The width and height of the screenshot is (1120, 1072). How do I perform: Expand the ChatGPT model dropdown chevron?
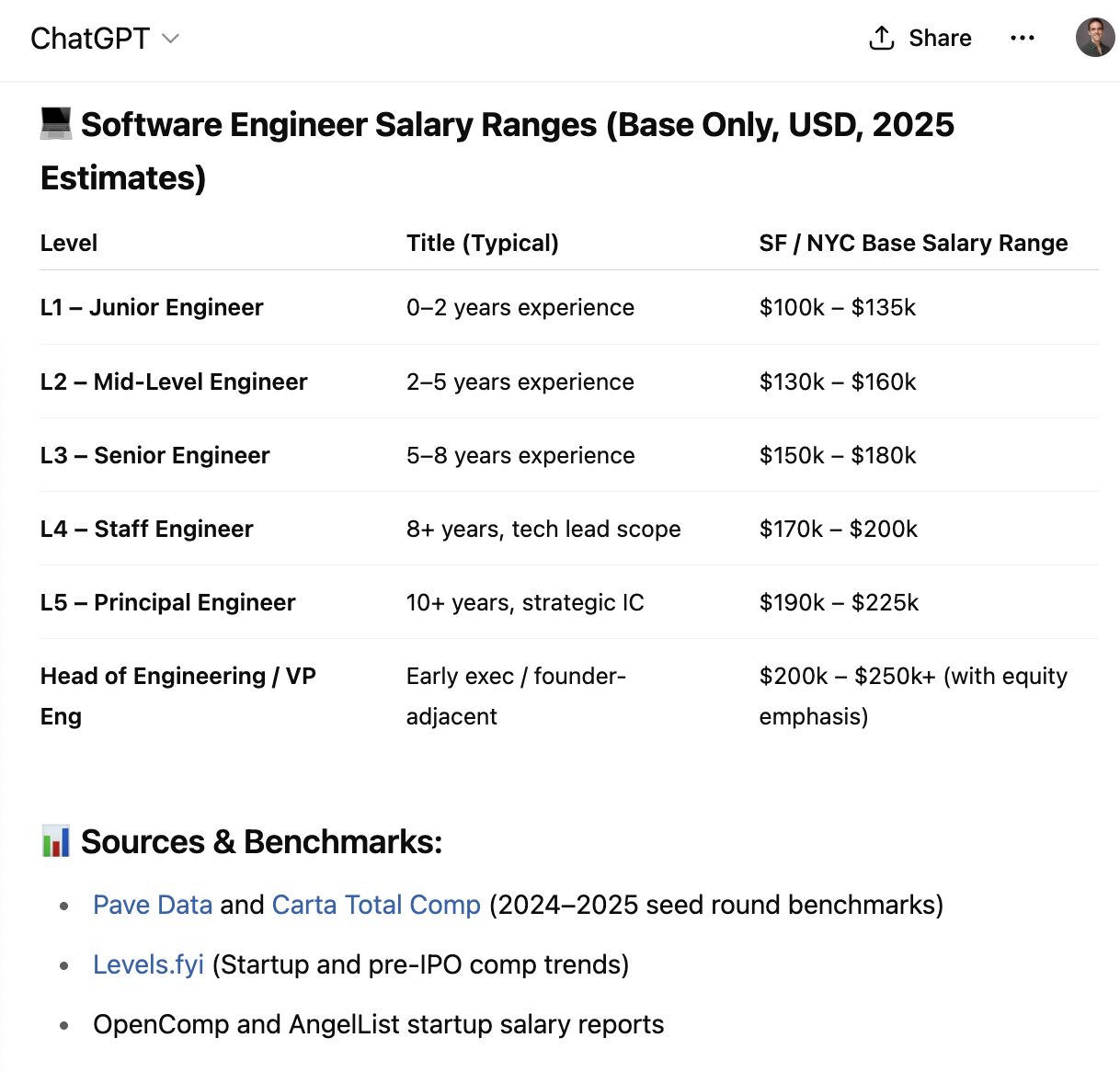[x=170, y=39]
